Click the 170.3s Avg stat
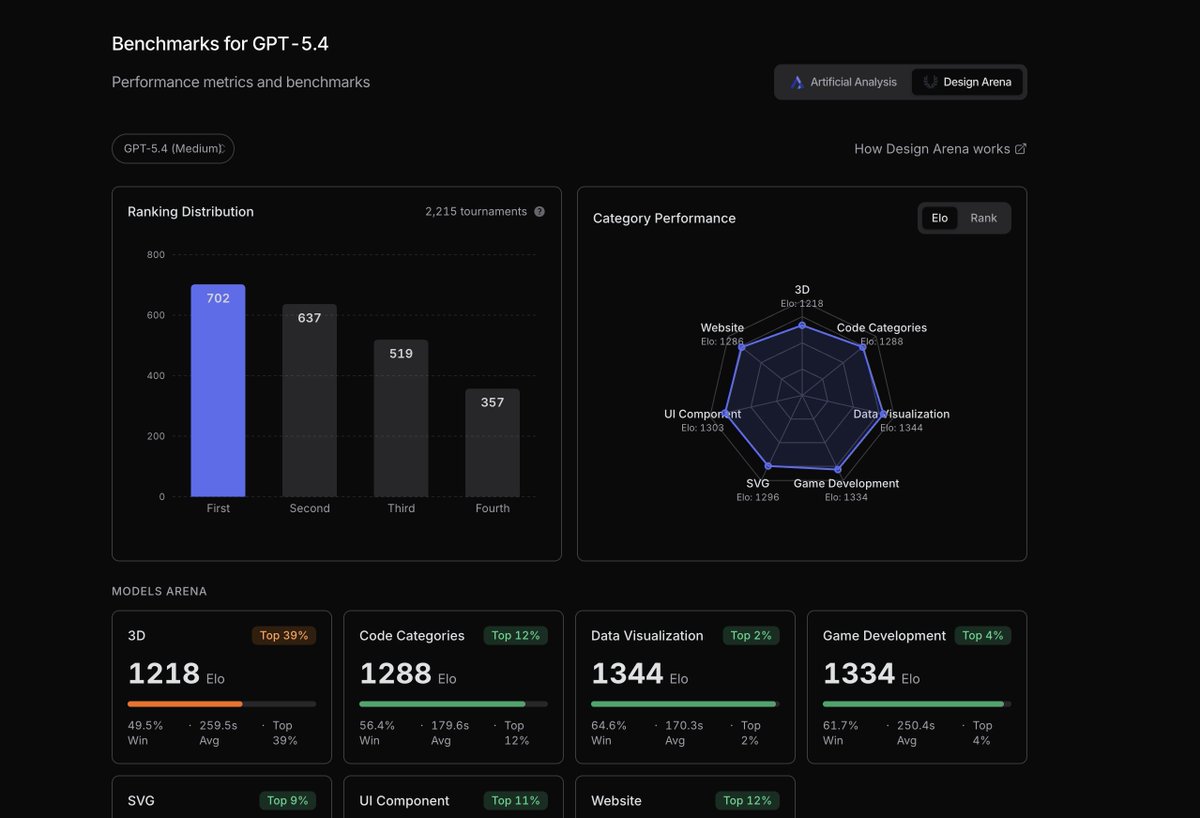The width and height of the screenshot is (1200, 818). tap(686, 733)
